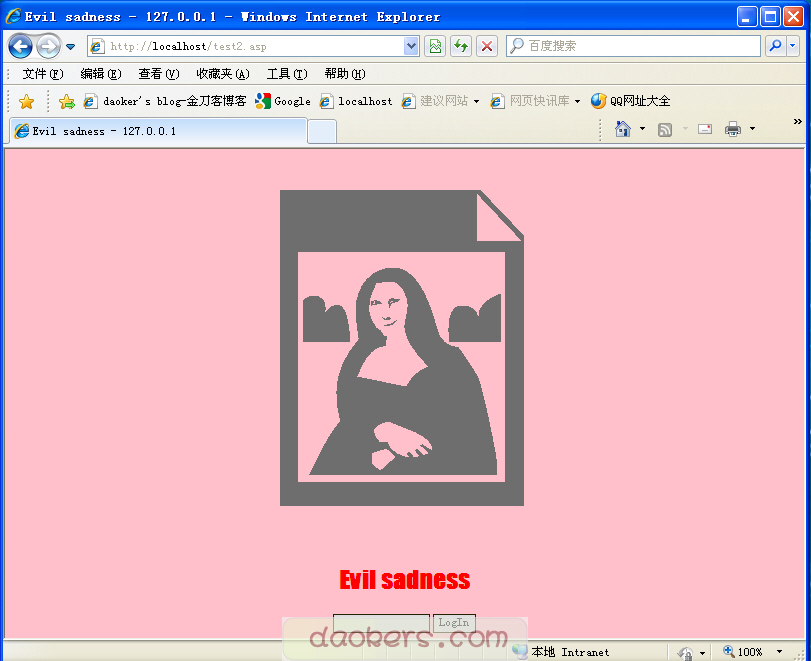Open Favorites center star icon
This screenshot has height=661, width=811.
point(26,101)
